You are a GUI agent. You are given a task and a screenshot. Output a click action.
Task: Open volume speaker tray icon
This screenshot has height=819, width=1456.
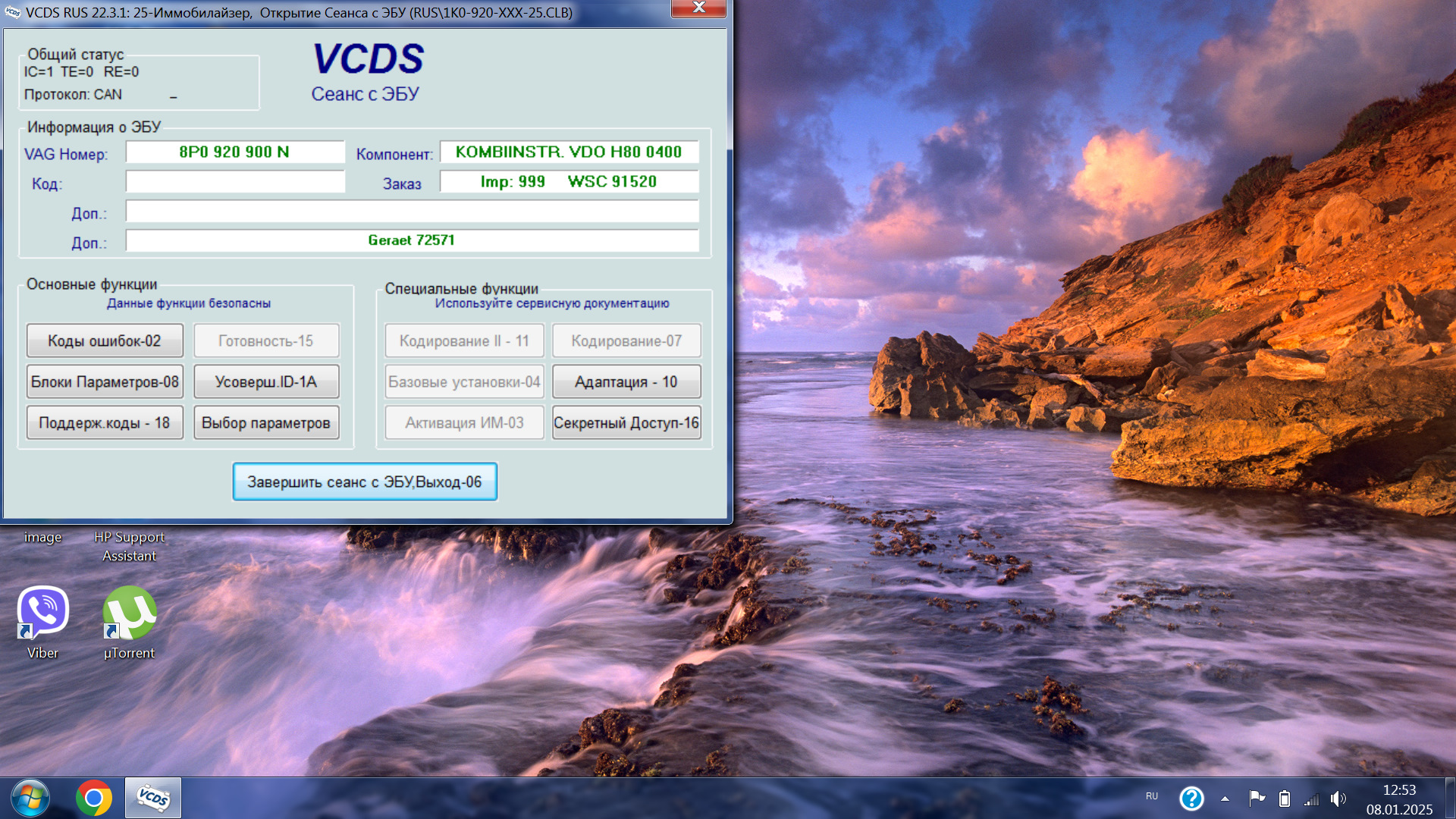[1338, 798]
